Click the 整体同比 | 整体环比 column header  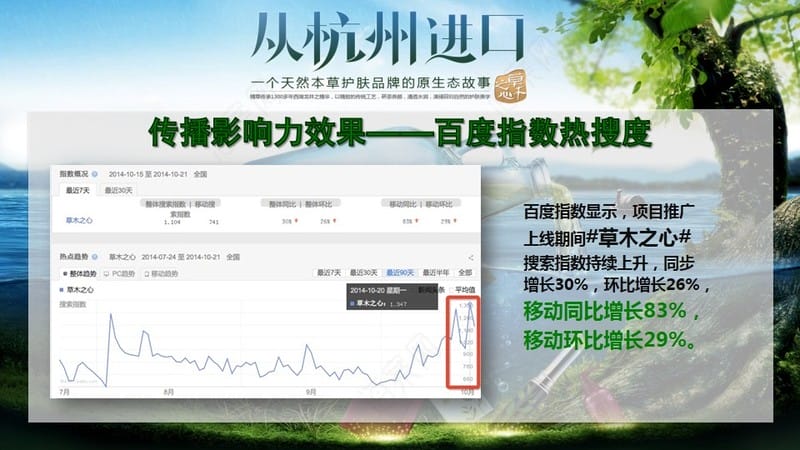(x=300, y=204)
